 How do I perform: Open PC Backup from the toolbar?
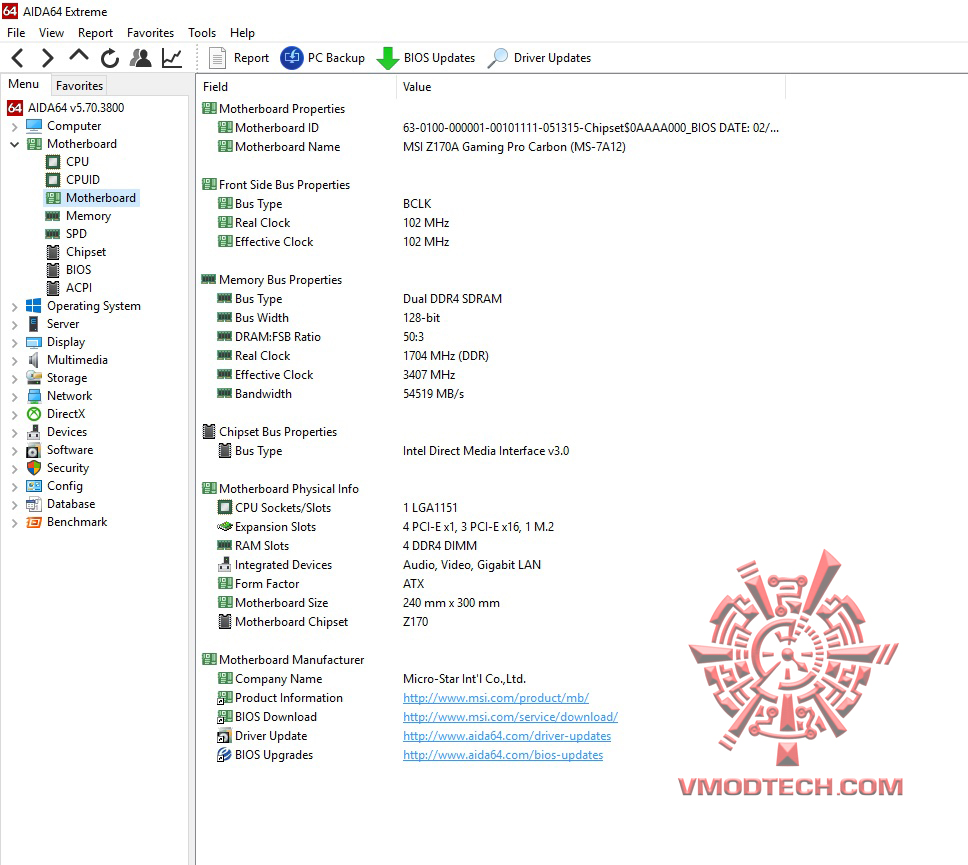(323, 58)
